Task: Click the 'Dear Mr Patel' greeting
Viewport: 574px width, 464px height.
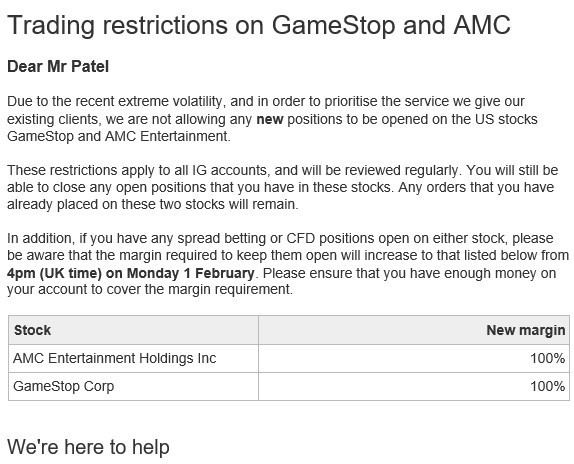Action: 58,67
